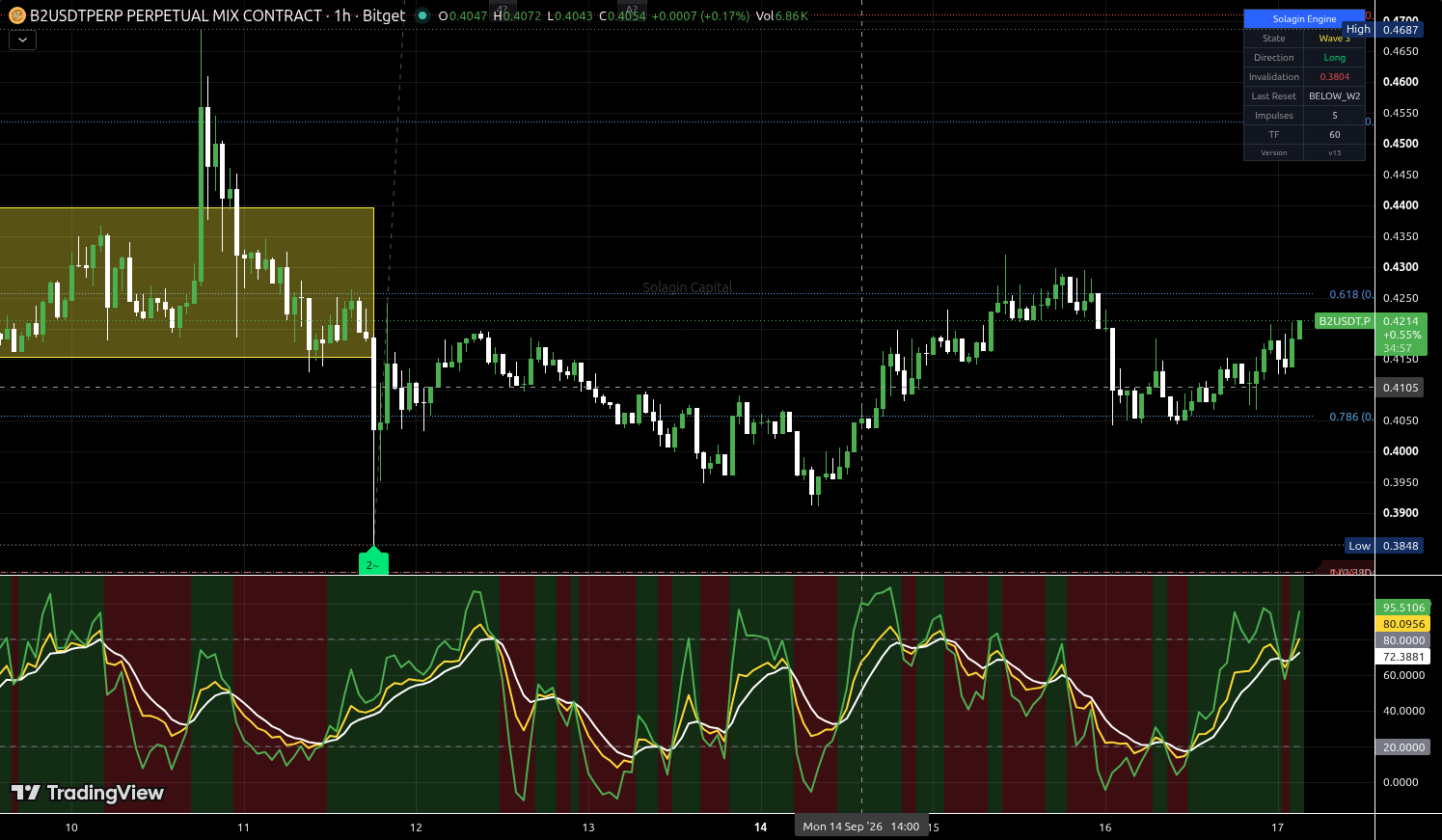1442x840 pixels.
Task: Click the v15 version value
Action: tap(1334, 152)
